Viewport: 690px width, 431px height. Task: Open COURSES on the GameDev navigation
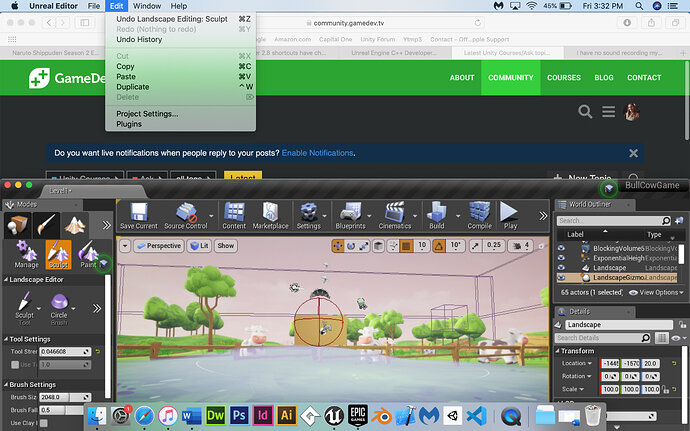(x=564, y=77)
